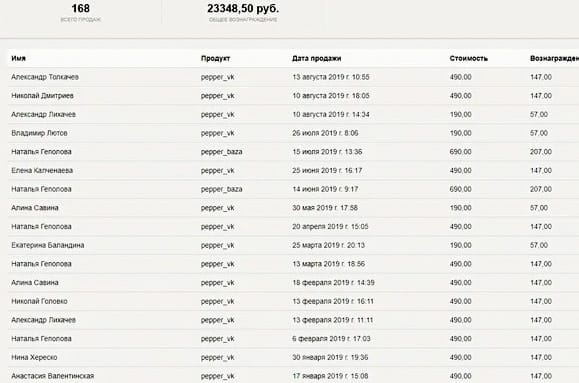579x383 pixels.
Task: Select the name Нина Хереско
Action: click(x=34, y=358)
